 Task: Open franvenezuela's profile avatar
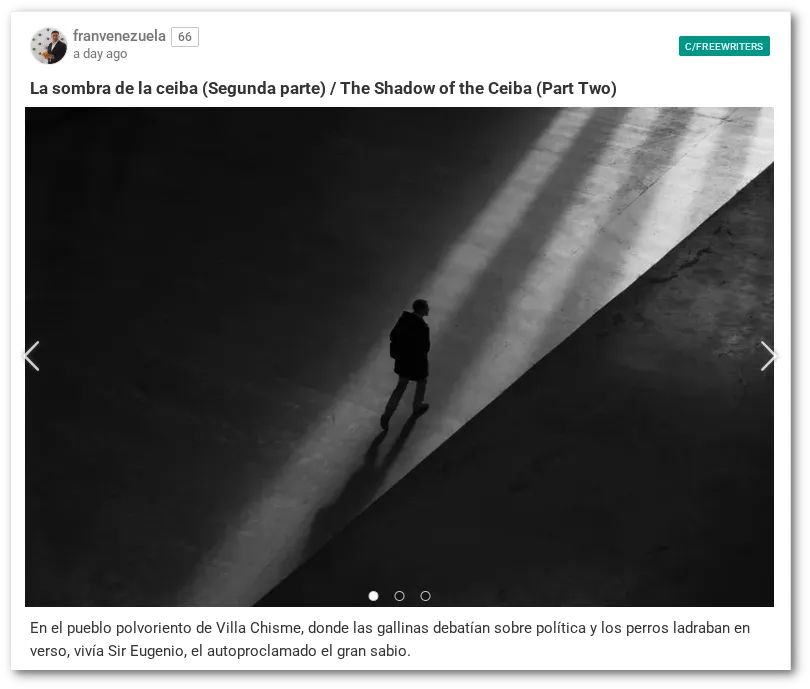tap(49, 45)
